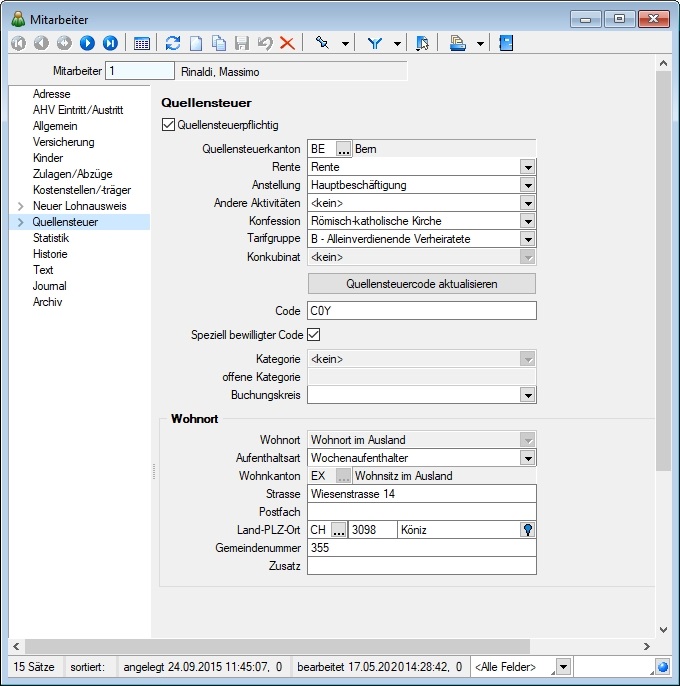The width and height of the screenshot is (680, 686).
Task: Open the filter dropdown arrow
Action: (397, 44)
